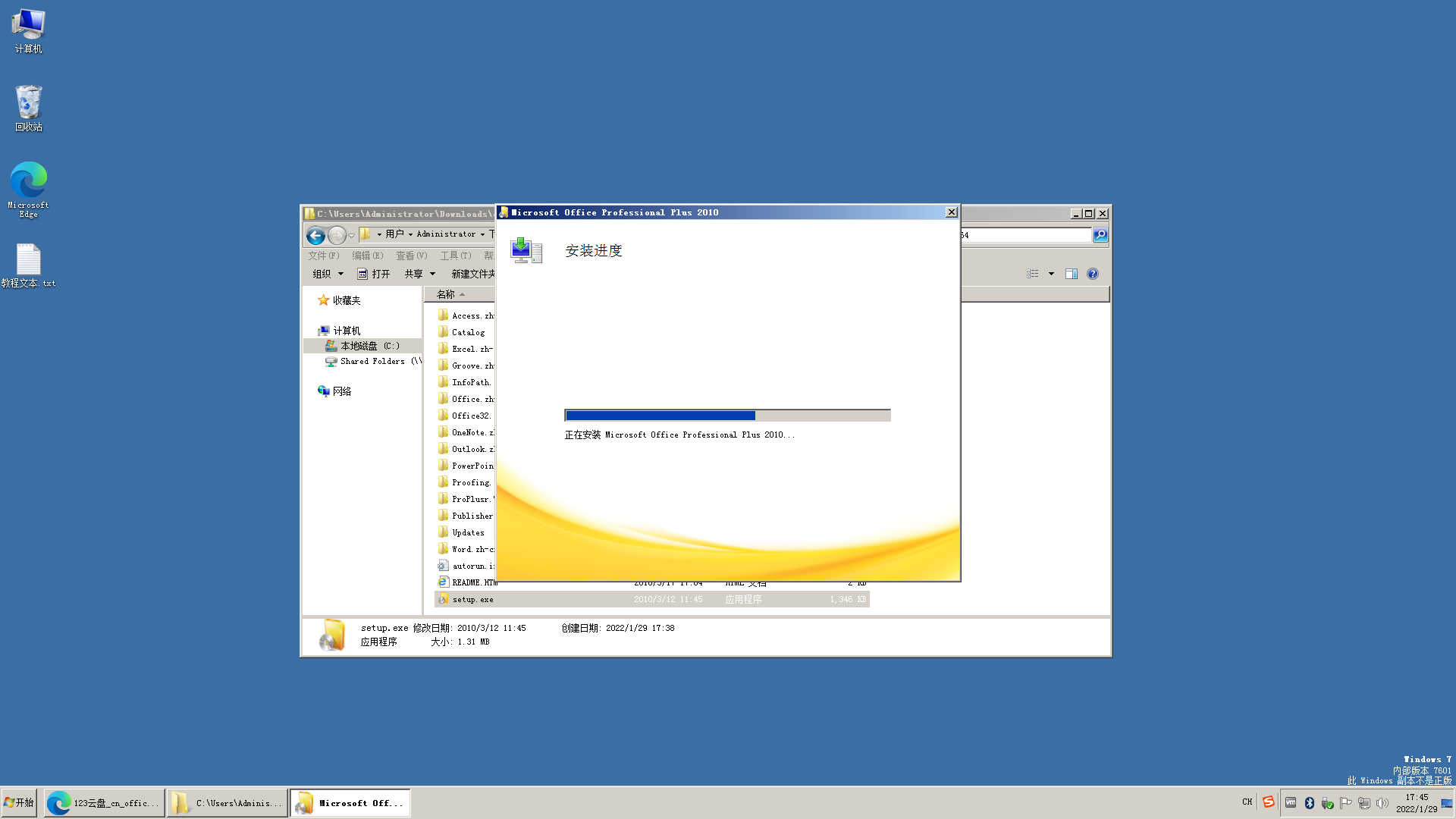Select the Catalog folder in file list
This screenshot has width=1456, height=819.
461,332
